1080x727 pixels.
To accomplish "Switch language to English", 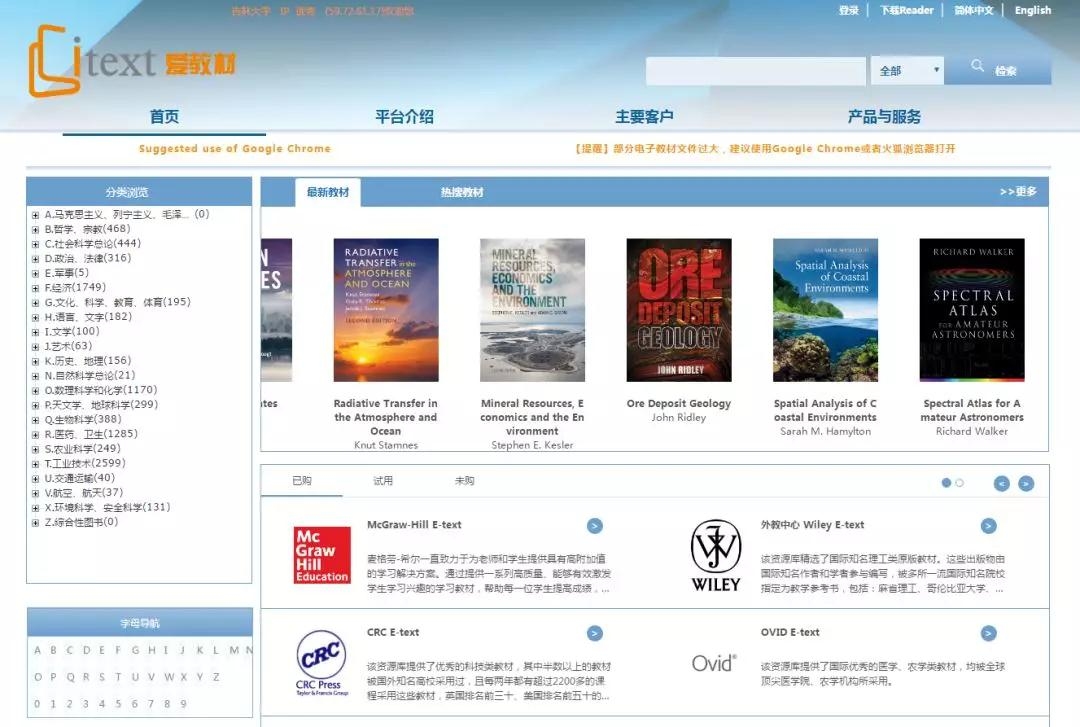I will pyautogui.click(x=1033, y=10).
